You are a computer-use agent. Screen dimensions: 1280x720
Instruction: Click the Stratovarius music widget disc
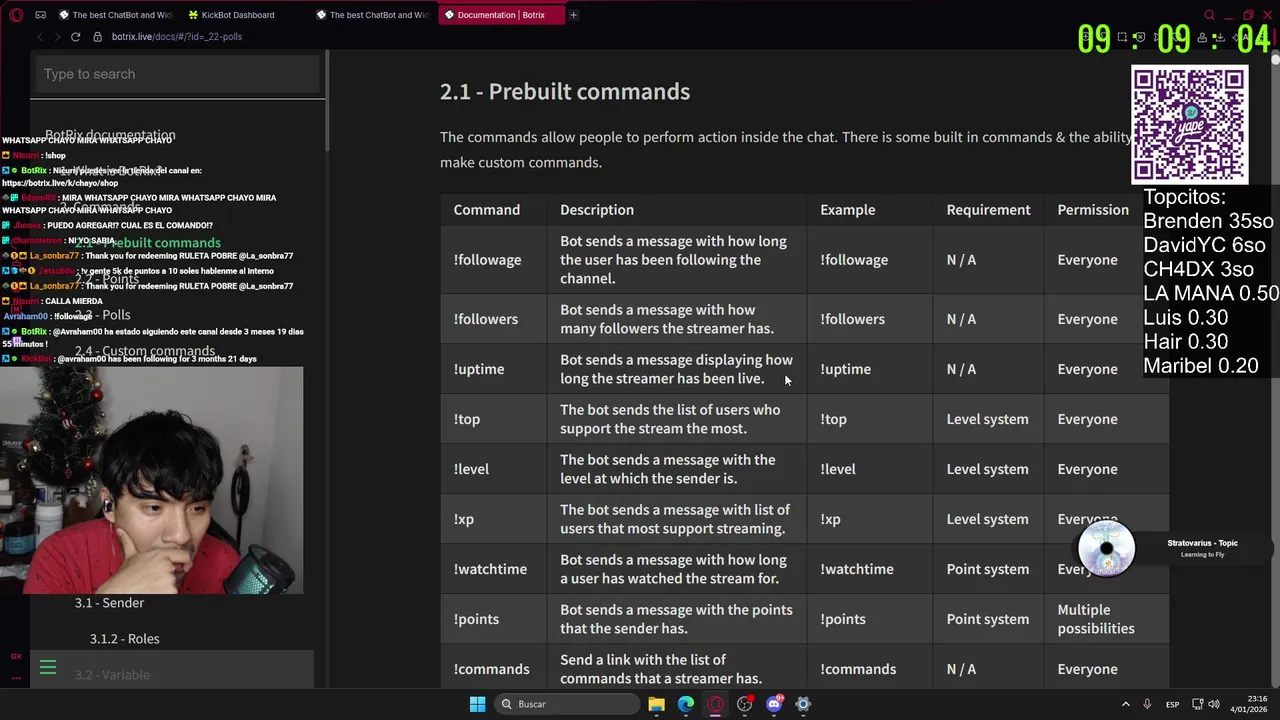(1106, 548)
